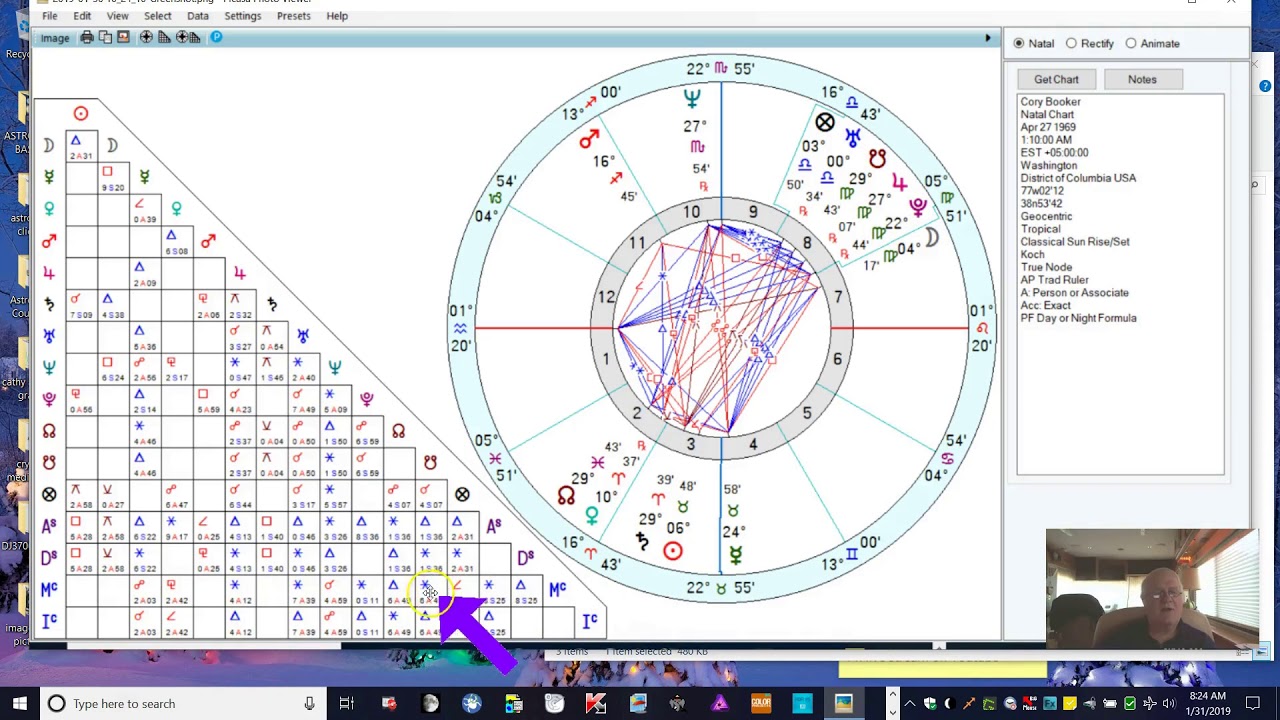This screenshot has width=1280, height=720.
Task: Open the Edit menu
Action: click(82, 16)
